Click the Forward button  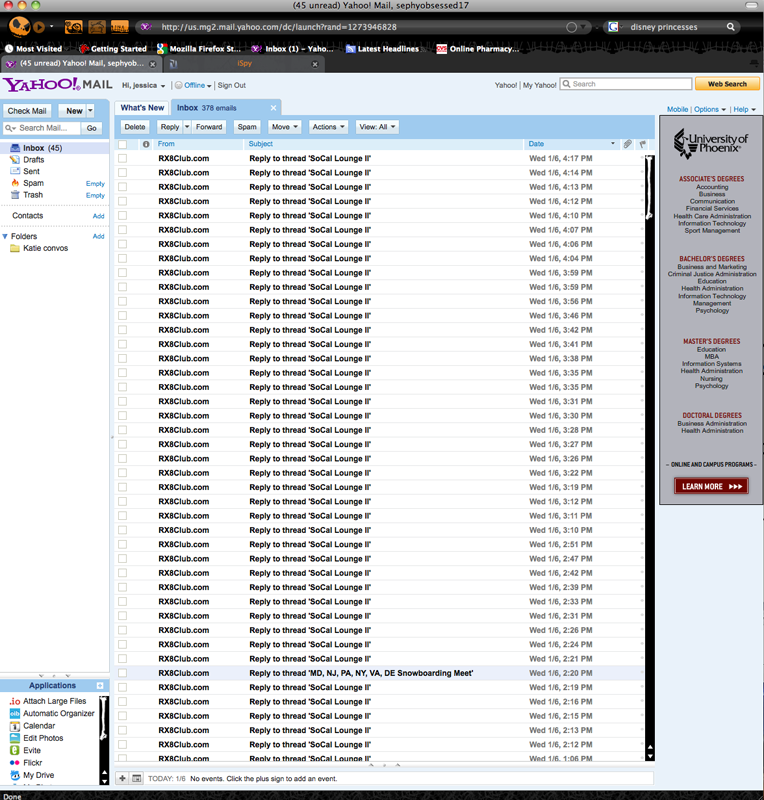209,127
